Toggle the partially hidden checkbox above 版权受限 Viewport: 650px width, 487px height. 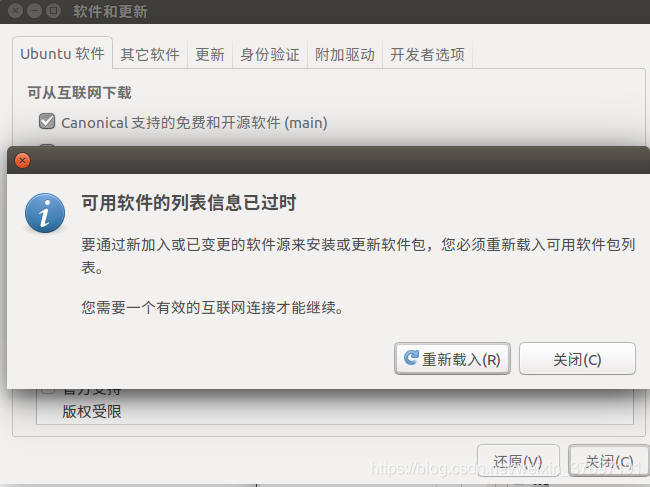[48, 390]
